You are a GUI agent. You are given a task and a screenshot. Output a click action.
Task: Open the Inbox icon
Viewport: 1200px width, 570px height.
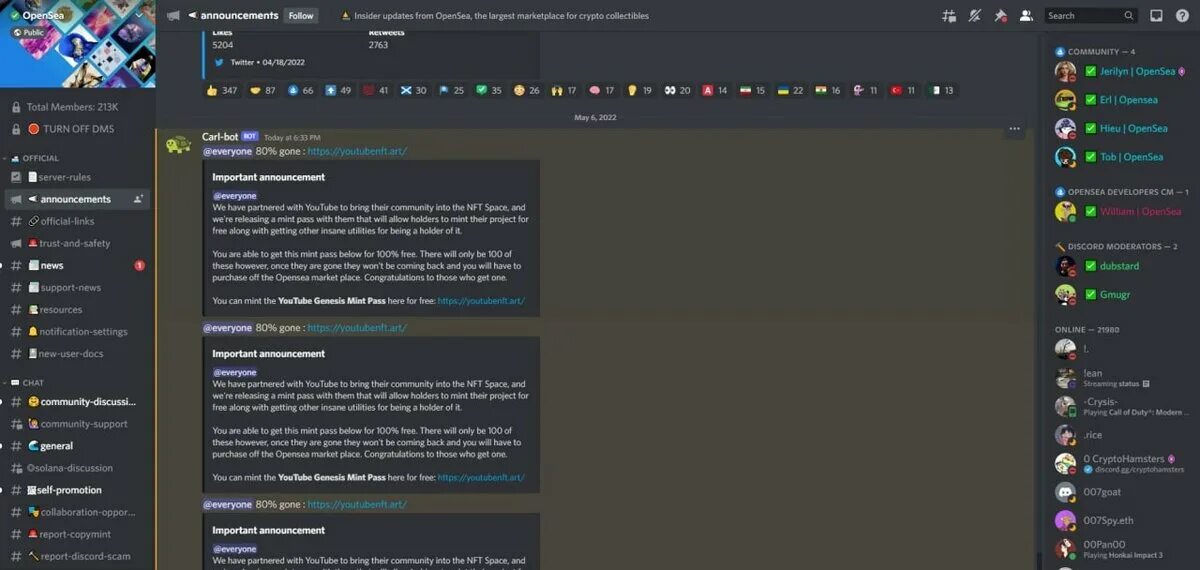tap(1157, 16)
